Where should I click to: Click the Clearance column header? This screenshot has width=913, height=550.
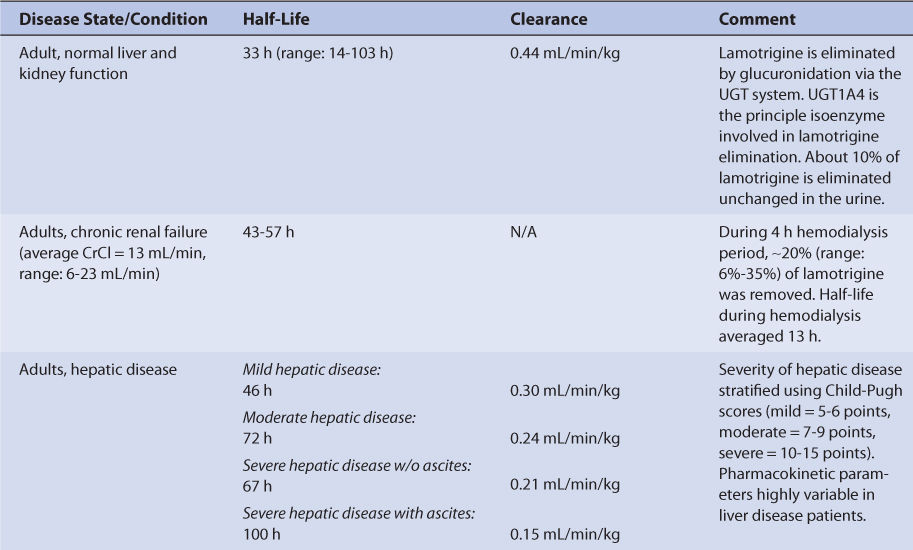coord(549,19)
